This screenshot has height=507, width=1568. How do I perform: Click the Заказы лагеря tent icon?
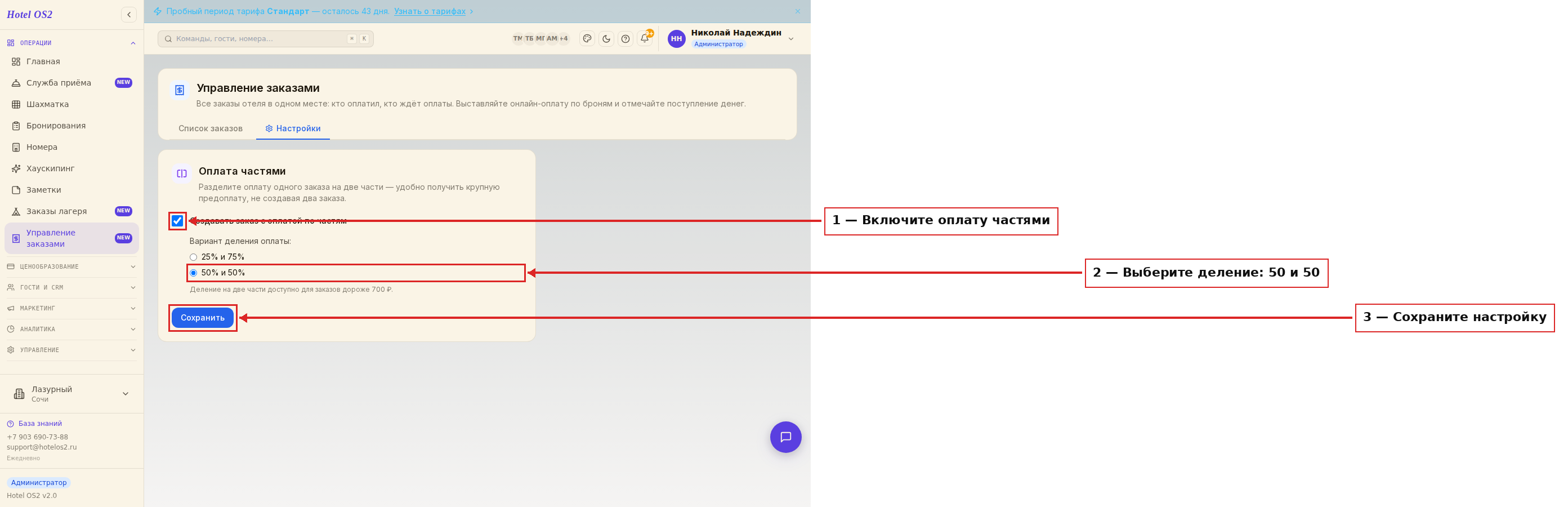pos(16,211)
